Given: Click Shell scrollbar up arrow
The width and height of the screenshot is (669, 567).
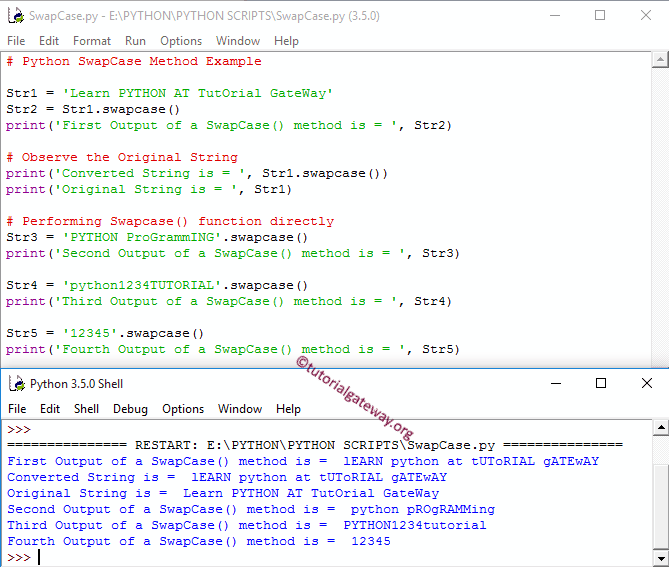Looking at the screenshot, I should [x=661, y=427].
